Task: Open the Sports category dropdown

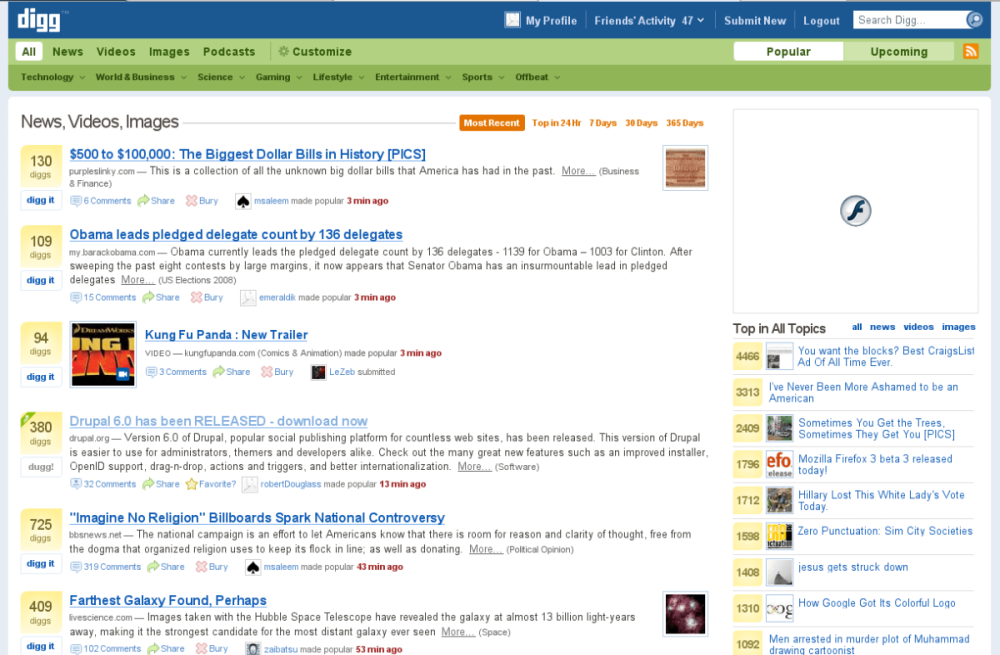Action: [x=483, y=76]
